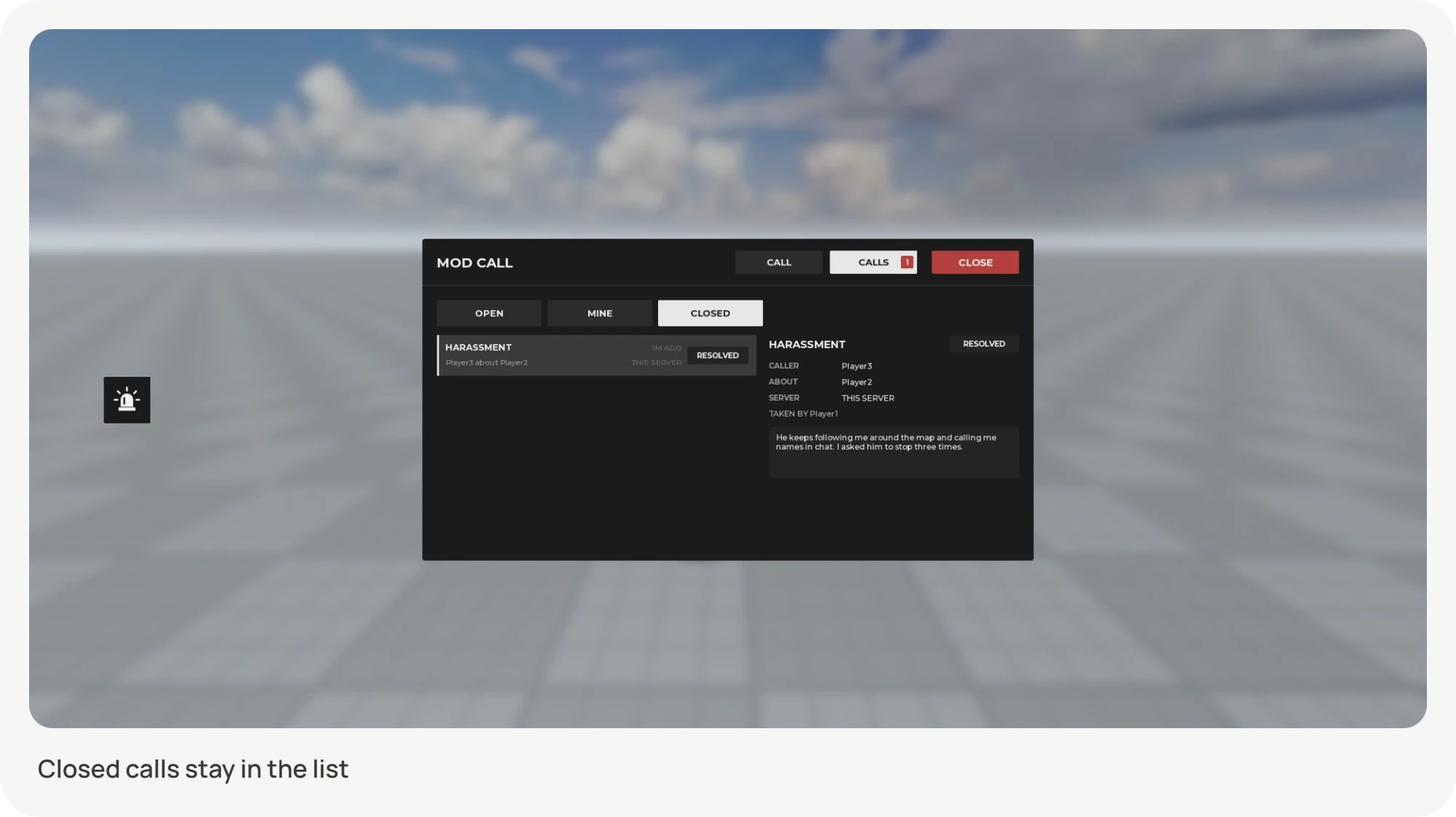Click the siren alert icon button
The height and width of the screenshot is (817, 1456).
coord(127,400)
